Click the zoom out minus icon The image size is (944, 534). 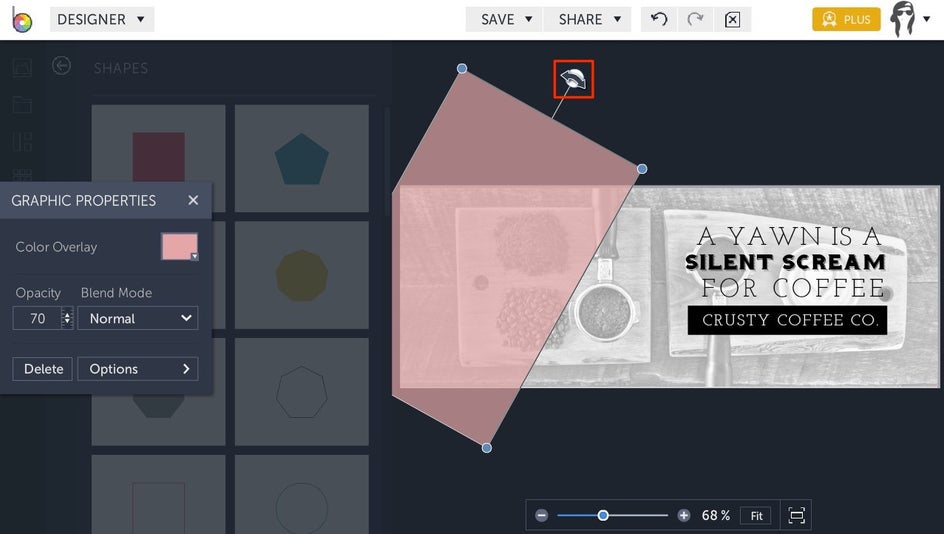[541, 515]
